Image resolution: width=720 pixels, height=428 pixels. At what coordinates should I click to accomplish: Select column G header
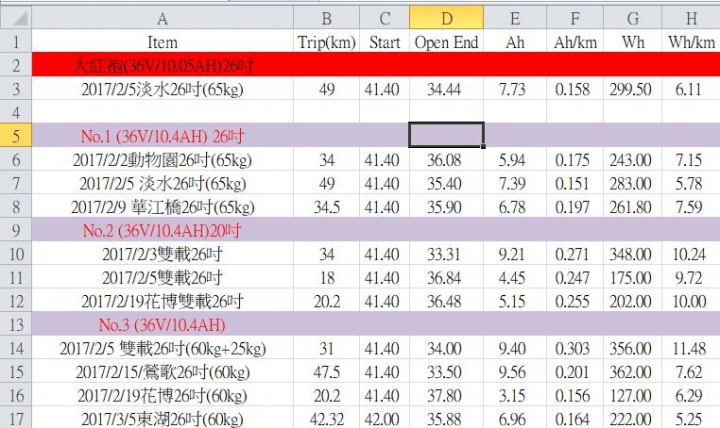coord(633,18)
